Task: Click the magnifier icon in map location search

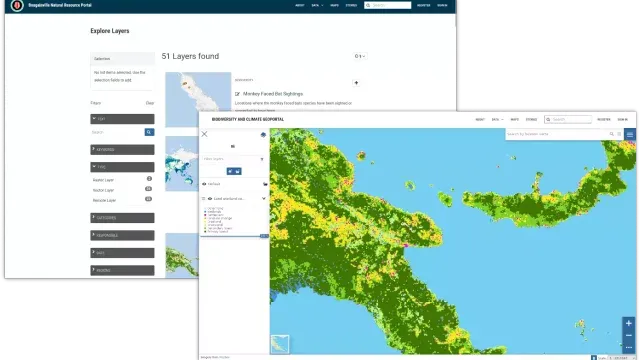Action: coord(611,134)
